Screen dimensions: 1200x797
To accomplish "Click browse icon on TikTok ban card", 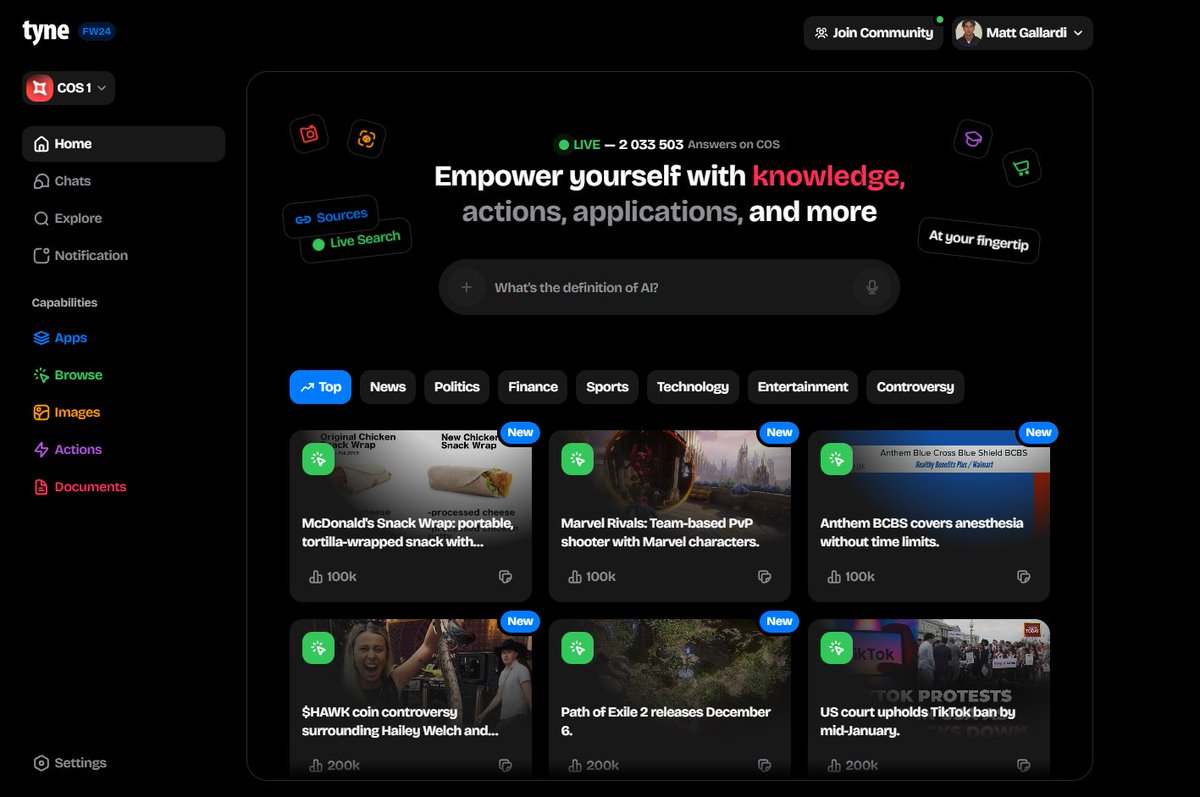I will (836, 648).
